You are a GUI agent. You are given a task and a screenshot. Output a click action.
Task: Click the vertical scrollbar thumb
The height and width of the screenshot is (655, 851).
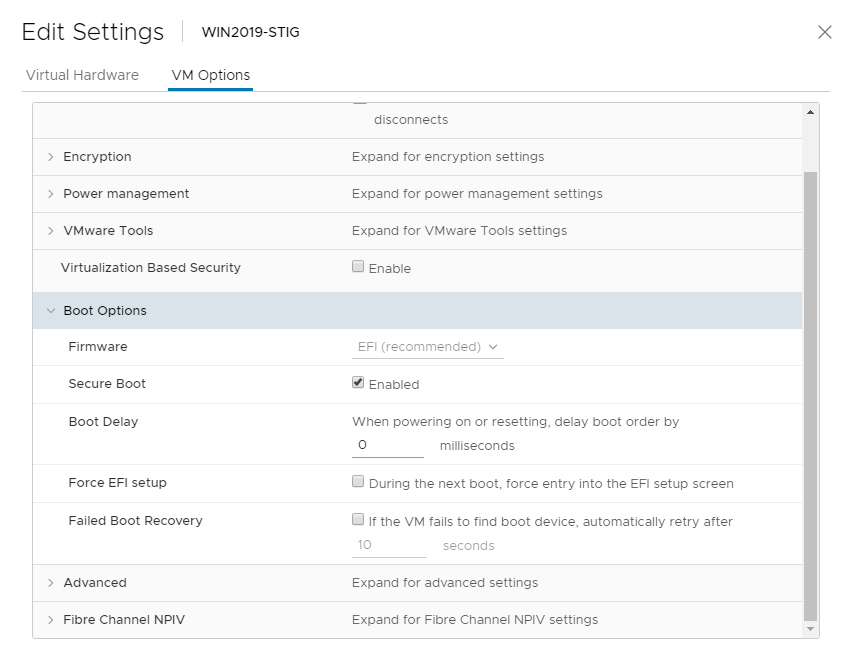click(810, 390)
